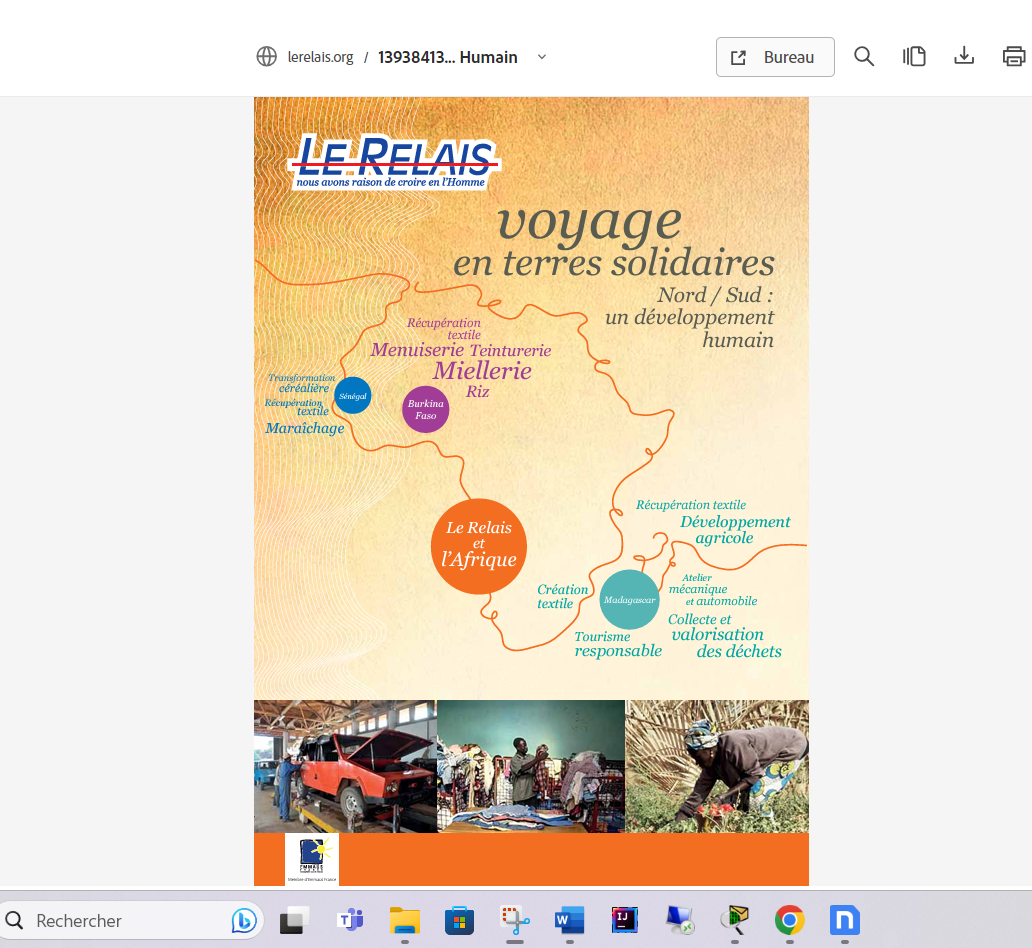The width and height of the screenshot is (1032, 948).
Task: Click the 'Menuiserie Teinturerie' text
Action: click(x=461, y=350)
